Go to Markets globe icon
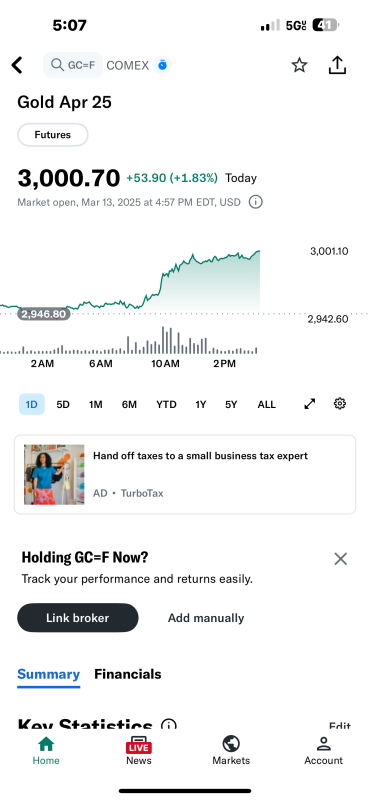Image resolution: width=370 pixels, height=800 pixels. click(x=231, y=750)
